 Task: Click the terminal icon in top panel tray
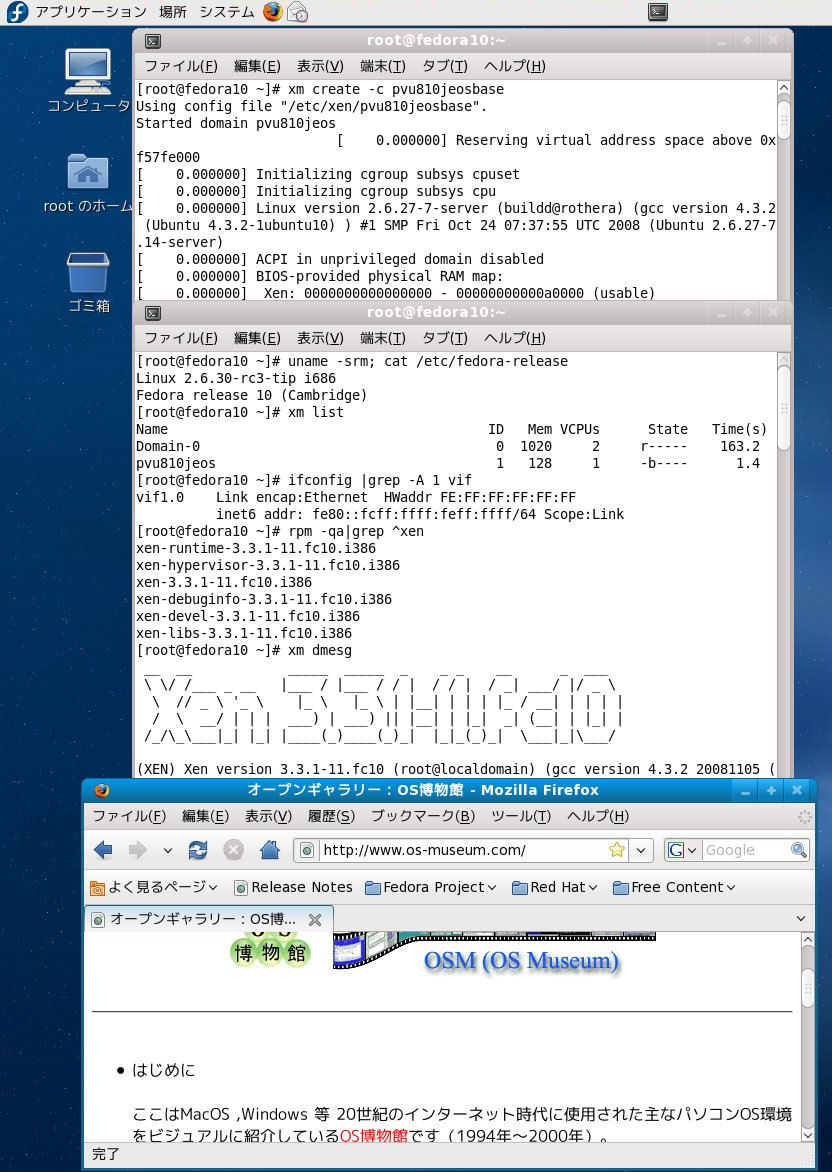(658, 11)
